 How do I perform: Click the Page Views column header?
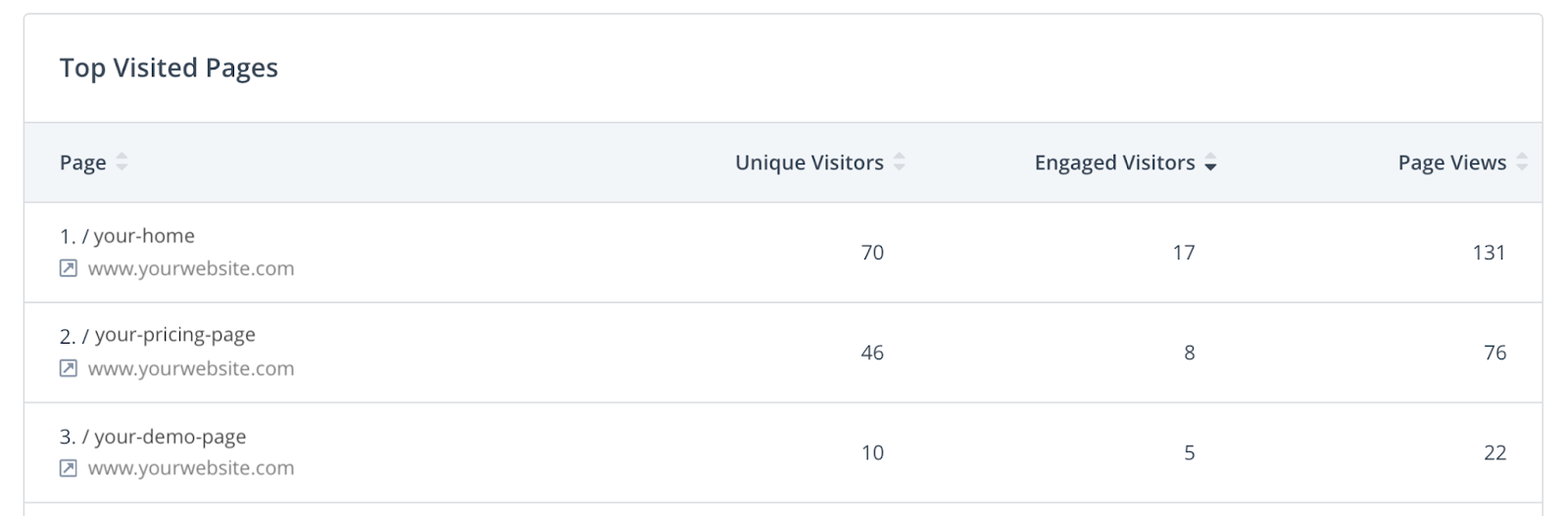(x=1451, y=163)
